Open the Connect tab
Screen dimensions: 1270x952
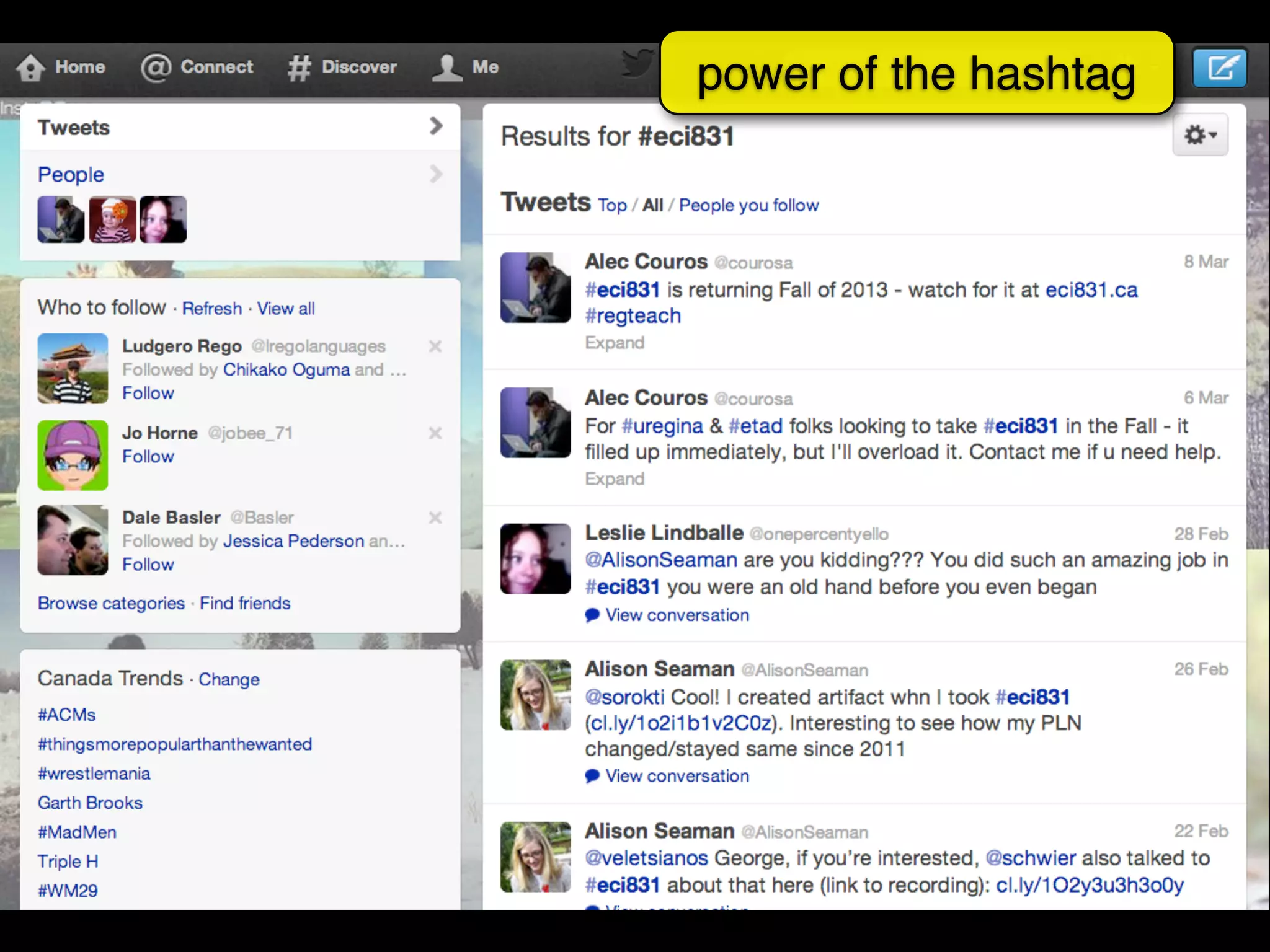coord(197,67)
